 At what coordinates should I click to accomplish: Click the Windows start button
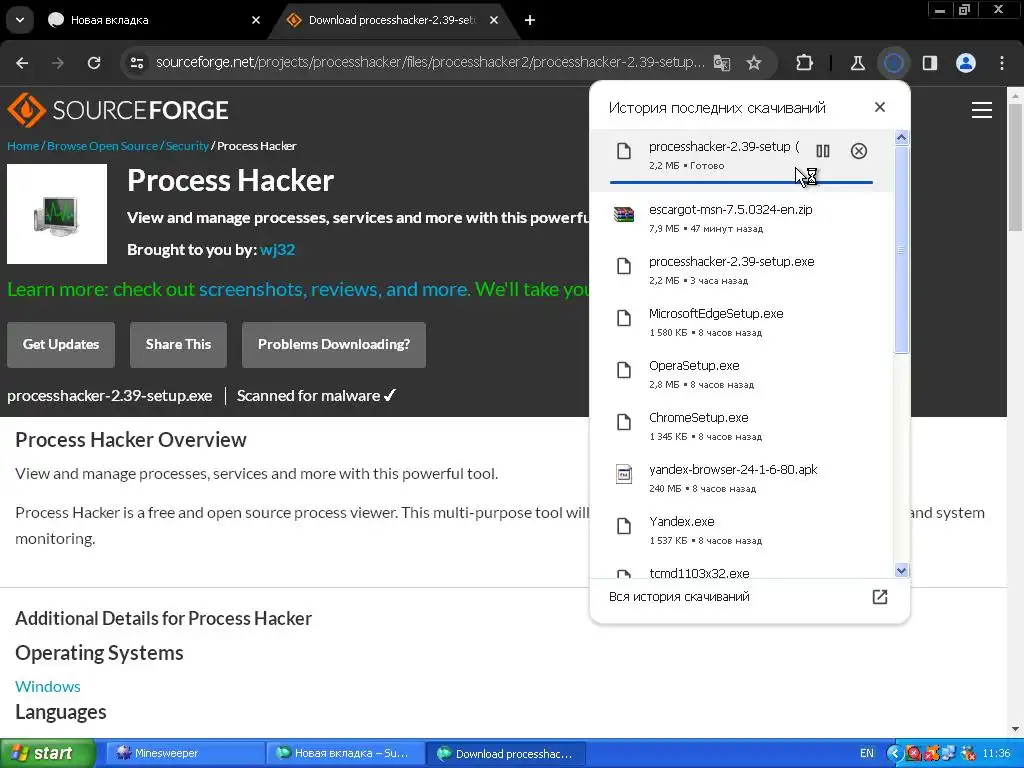tap(47, 753)
